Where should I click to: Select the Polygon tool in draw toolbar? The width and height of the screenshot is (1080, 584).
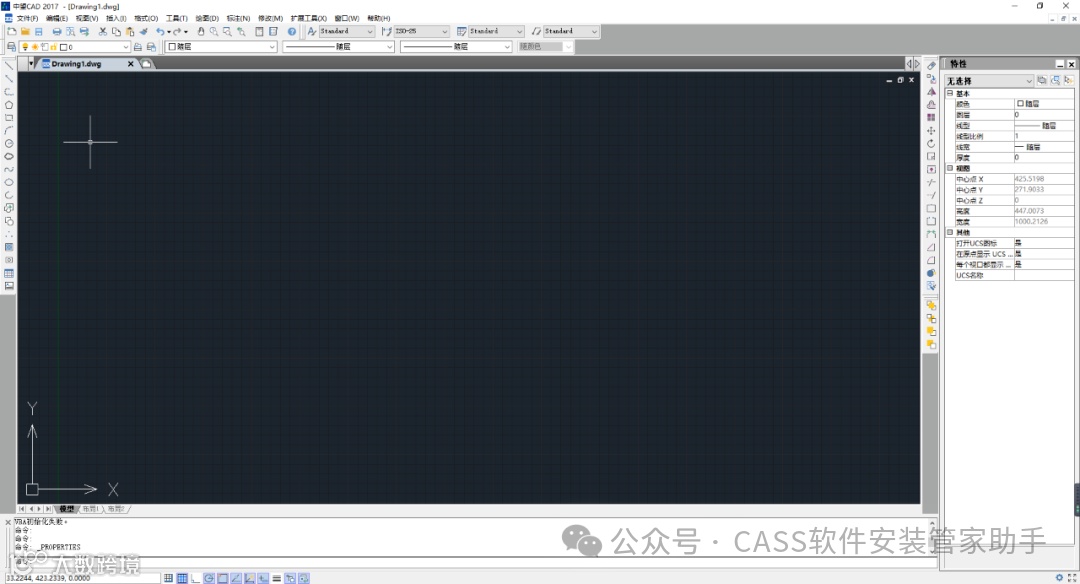pyautogui.click(x=9, y=105)
